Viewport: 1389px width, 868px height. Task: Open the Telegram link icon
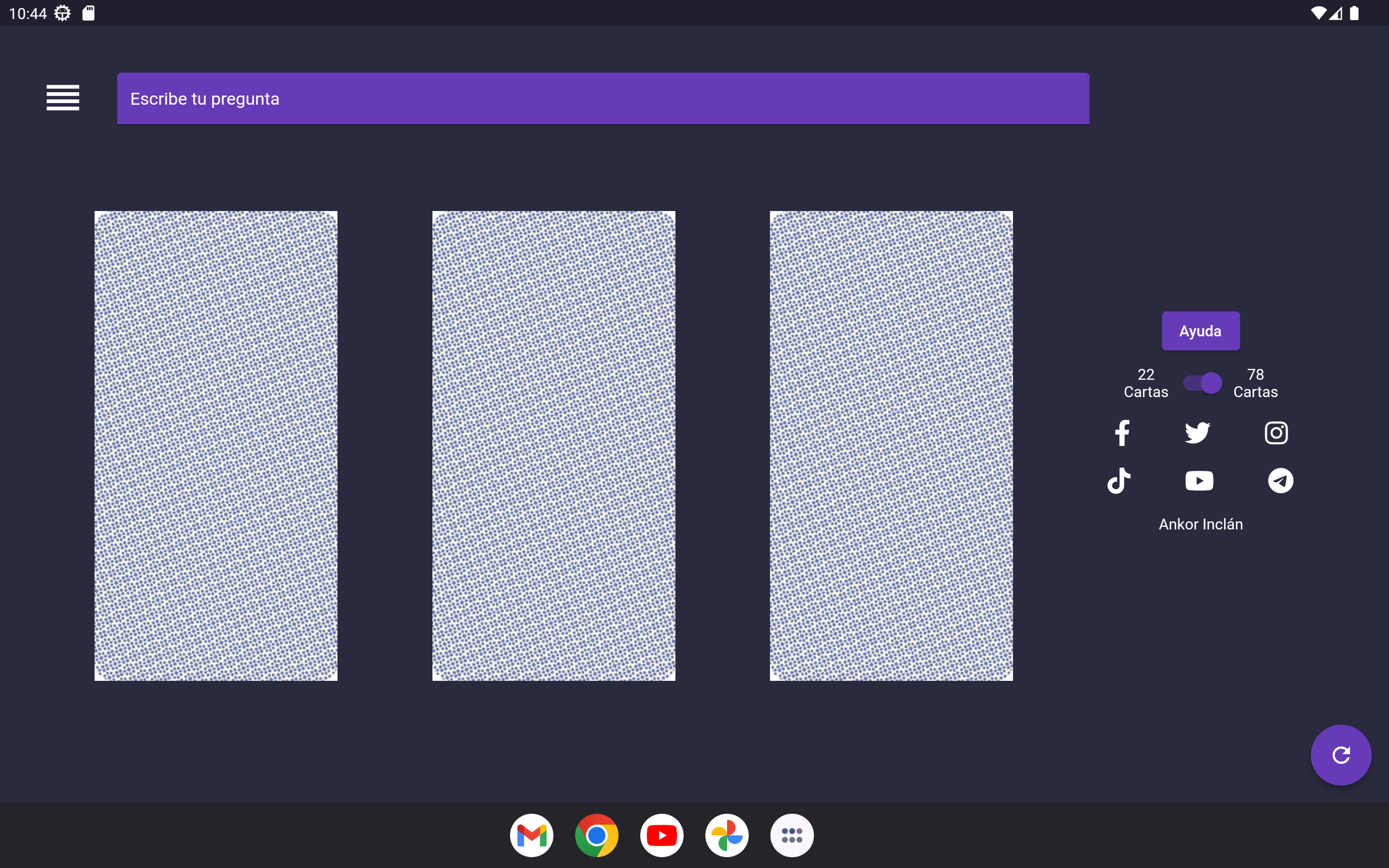pyautogui.click(x=1280, y=481)
